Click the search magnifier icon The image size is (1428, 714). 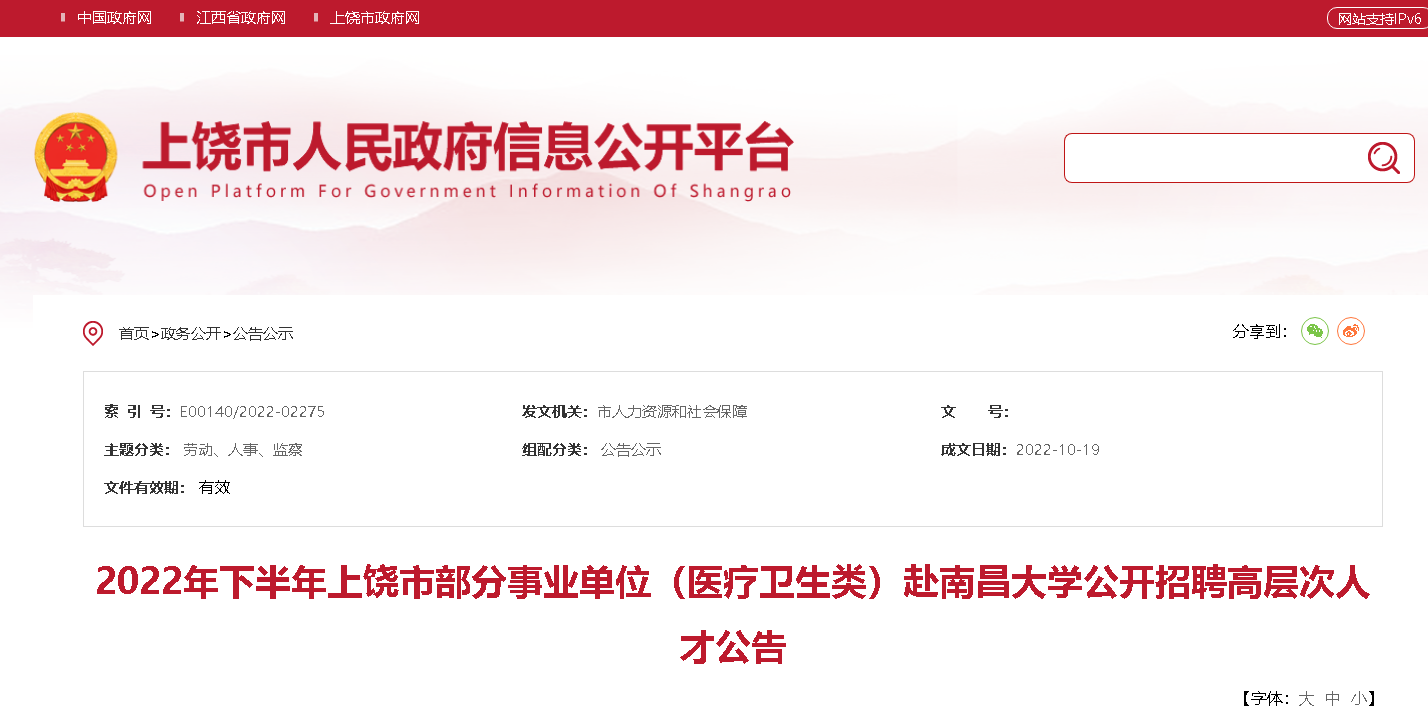[x=1383, y=158]
